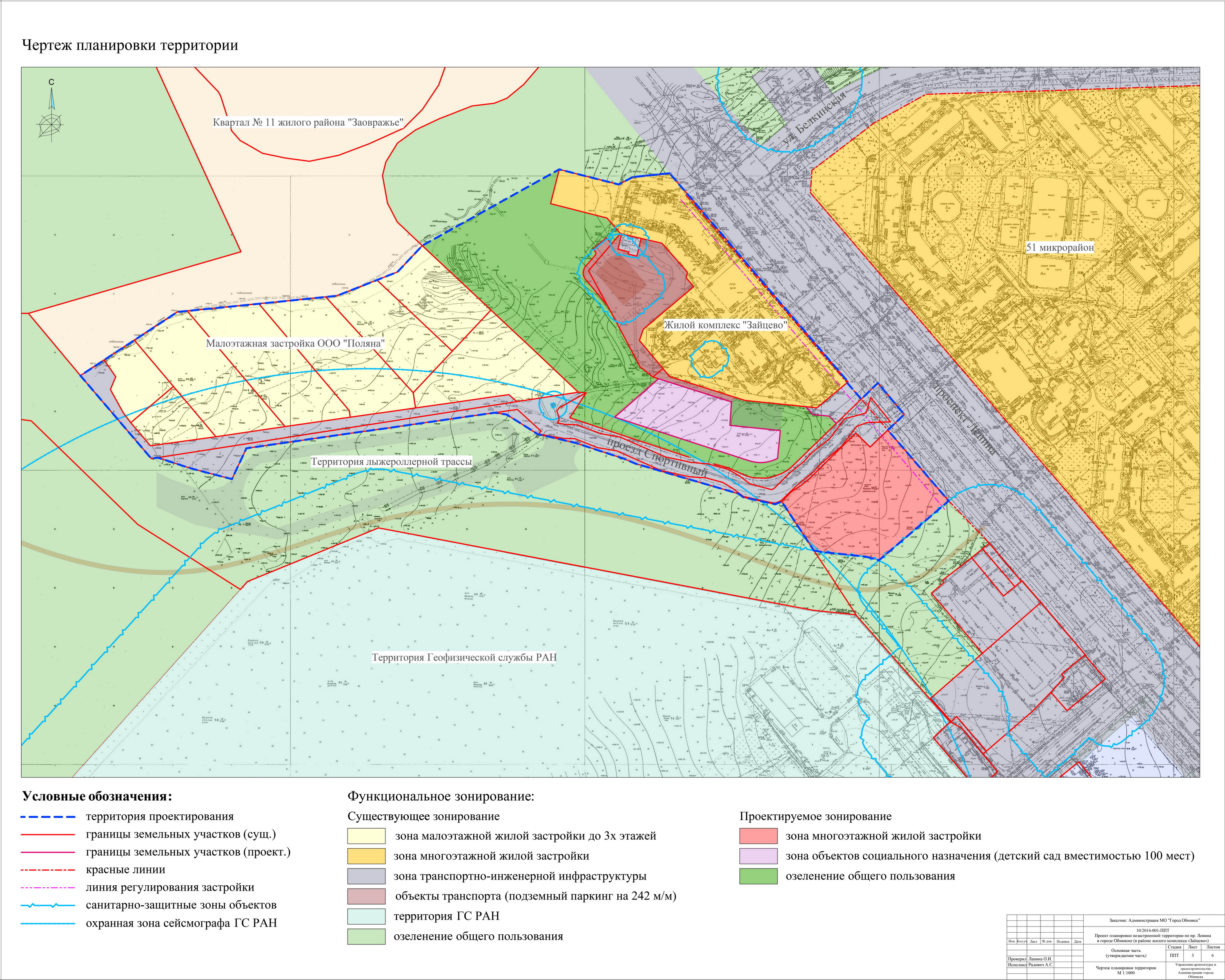Click the '51 микрорайон' map label
Screen dimensions: 1225x980
point(1060,248)
